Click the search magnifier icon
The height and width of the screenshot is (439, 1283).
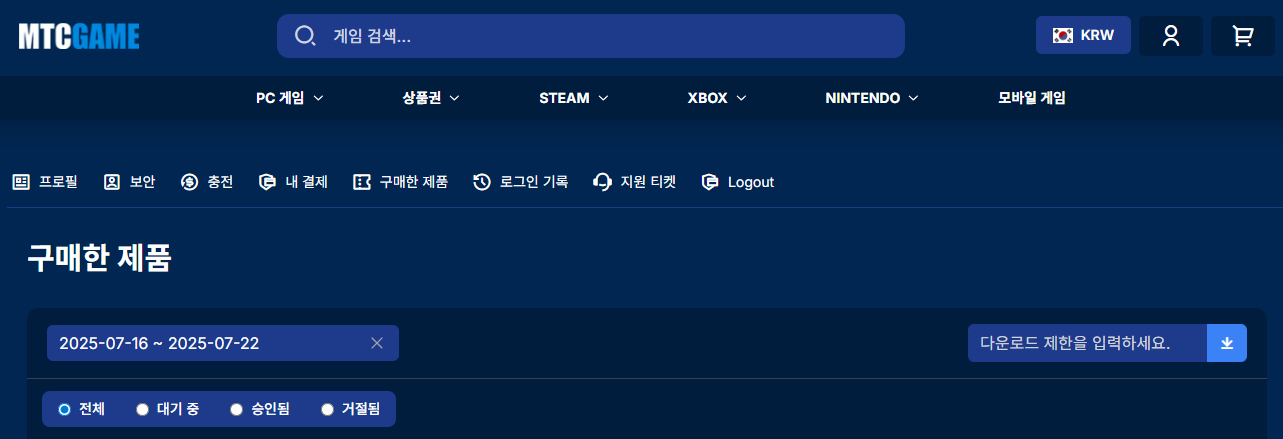pyautogui.click(x=305, y=36)
